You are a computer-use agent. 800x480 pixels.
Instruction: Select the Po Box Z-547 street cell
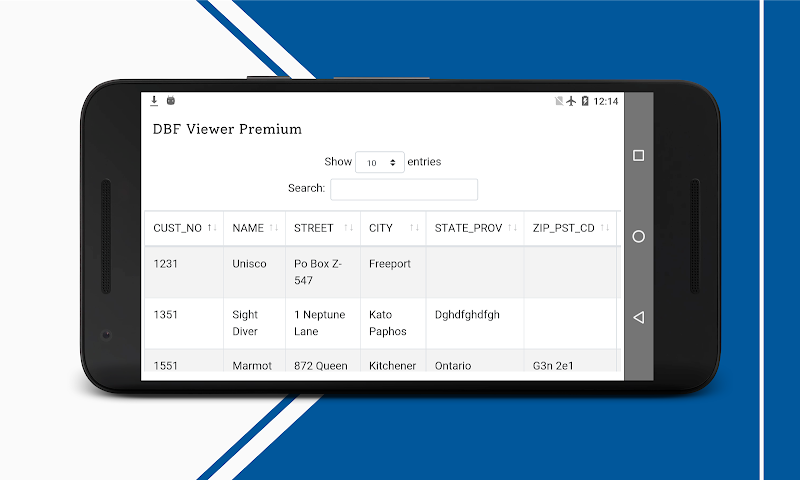coord(323,272)
